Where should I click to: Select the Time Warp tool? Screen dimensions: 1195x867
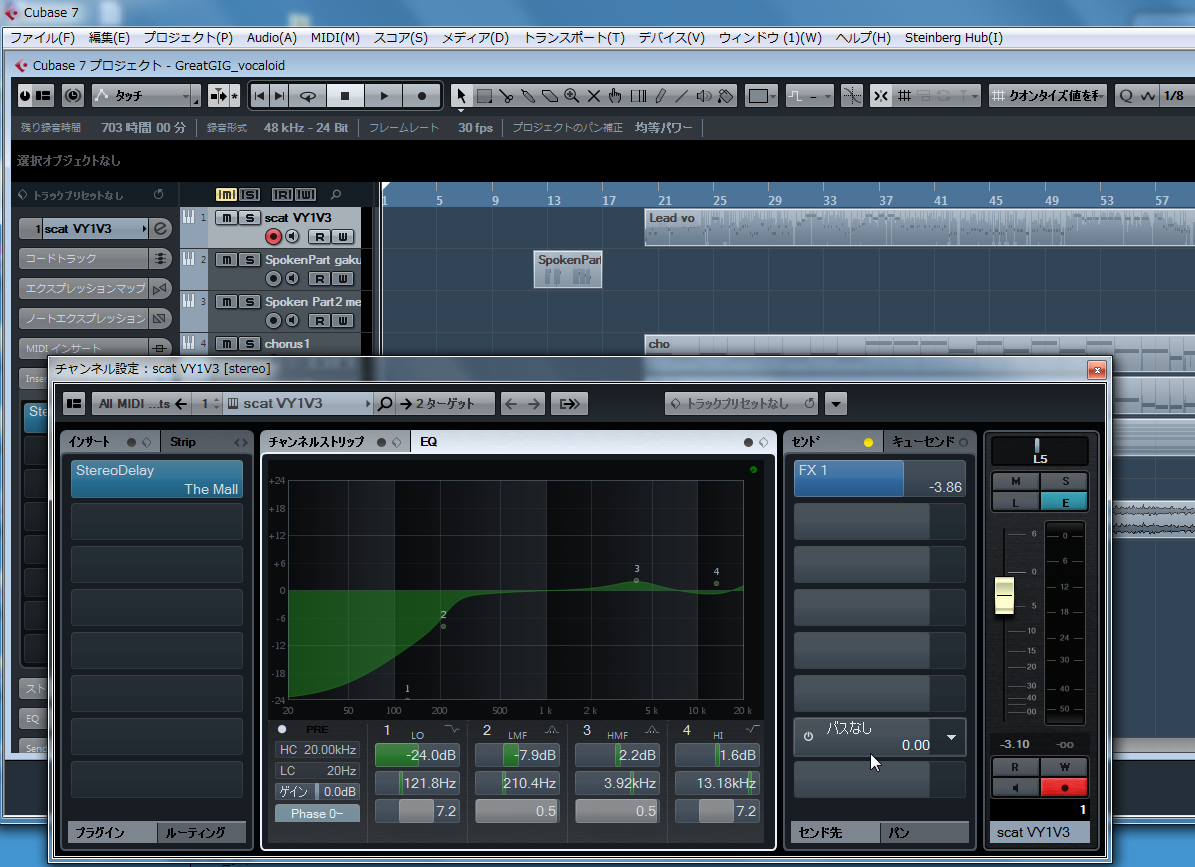tap(639, 96)
